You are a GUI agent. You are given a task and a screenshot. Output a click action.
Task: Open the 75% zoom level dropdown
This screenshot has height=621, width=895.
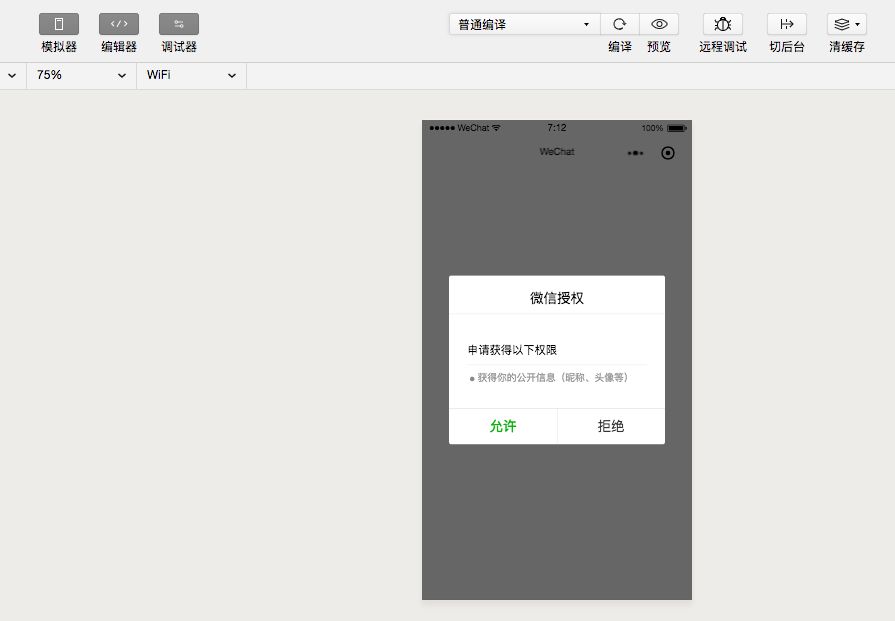tap(81, 75)
